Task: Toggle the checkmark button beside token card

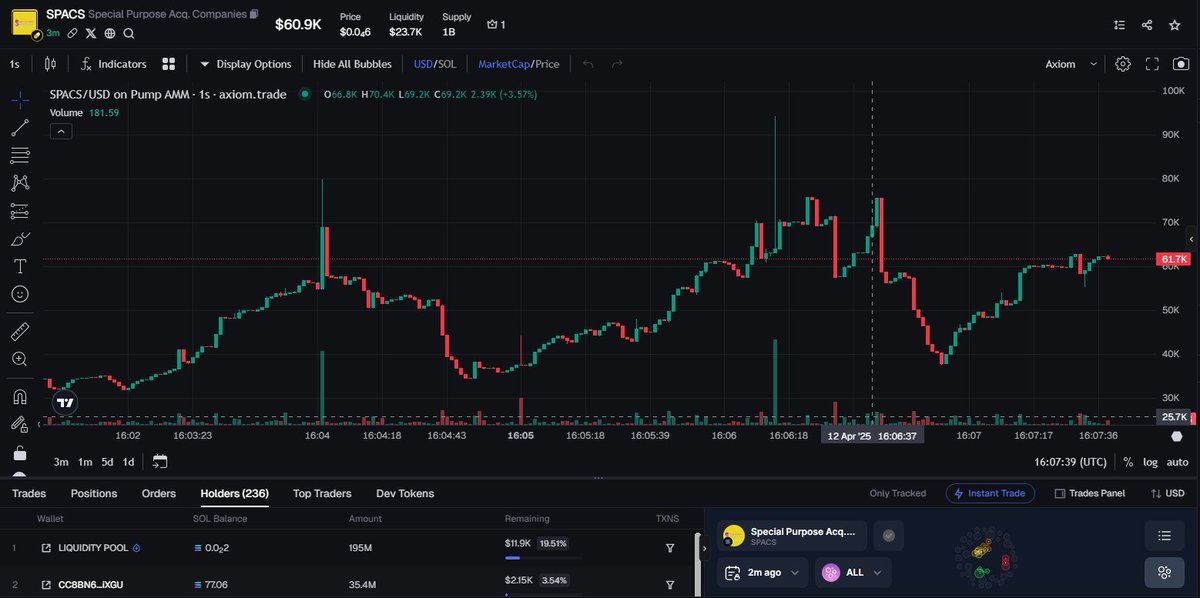Action: [x=889, y=536]
